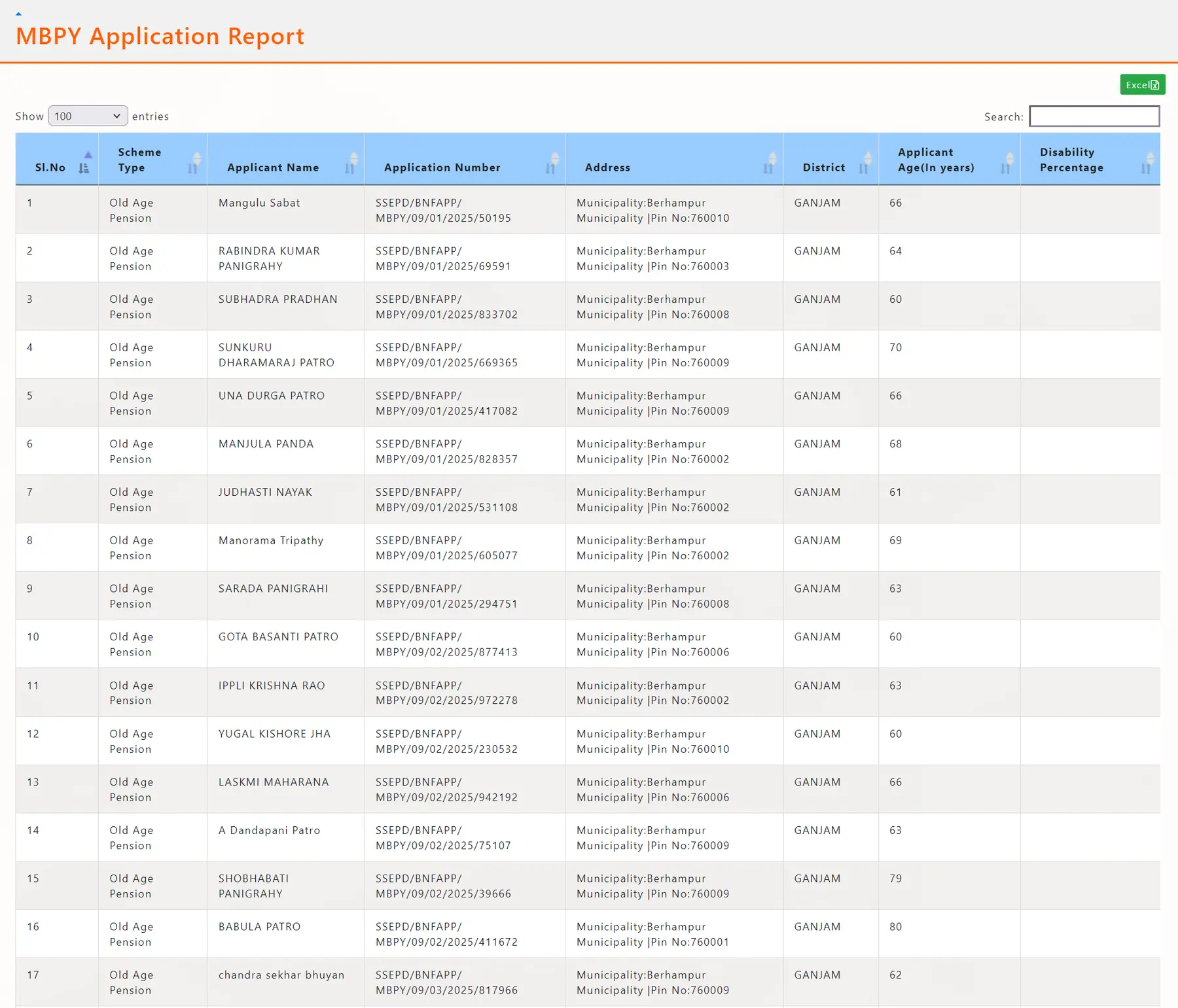Export the report with the Excel button
Screen dimensions: 1178x1008
(x=1142, y=84)
